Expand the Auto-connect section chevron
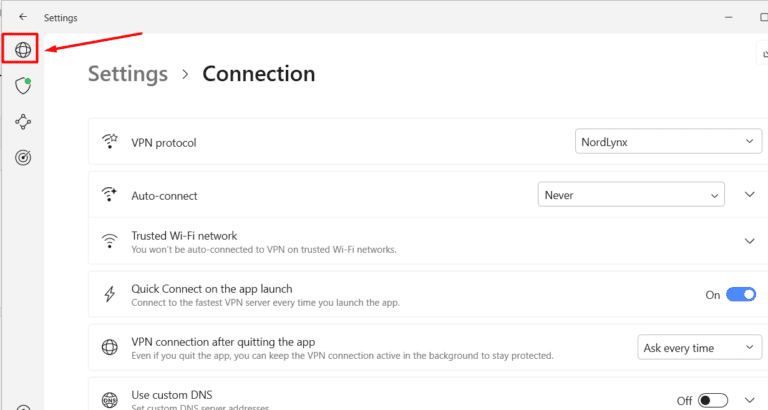768x410 pixels. pos(750,195)
